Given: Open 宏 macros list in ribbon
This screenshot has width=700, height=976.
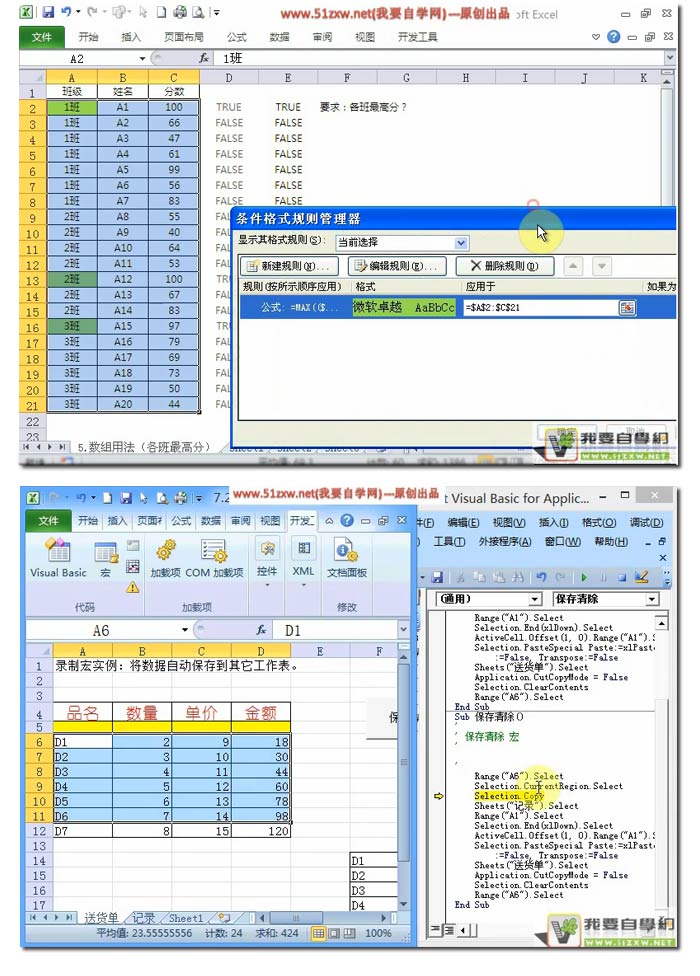Looking at the screenshot, I should click(x=105, y=559).
